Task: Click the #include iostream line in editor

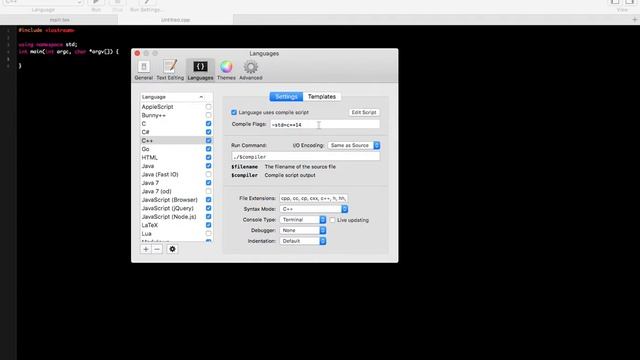Action: (47, 30)
